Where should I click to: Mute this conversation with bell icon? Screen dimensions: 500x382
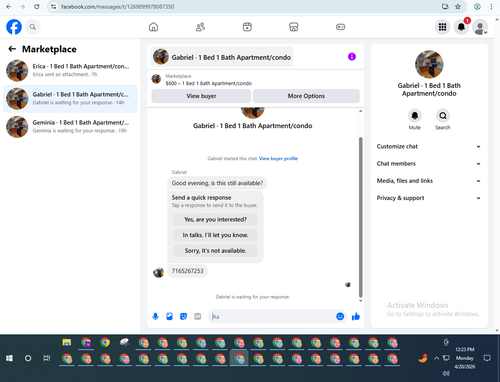(415, 116)
